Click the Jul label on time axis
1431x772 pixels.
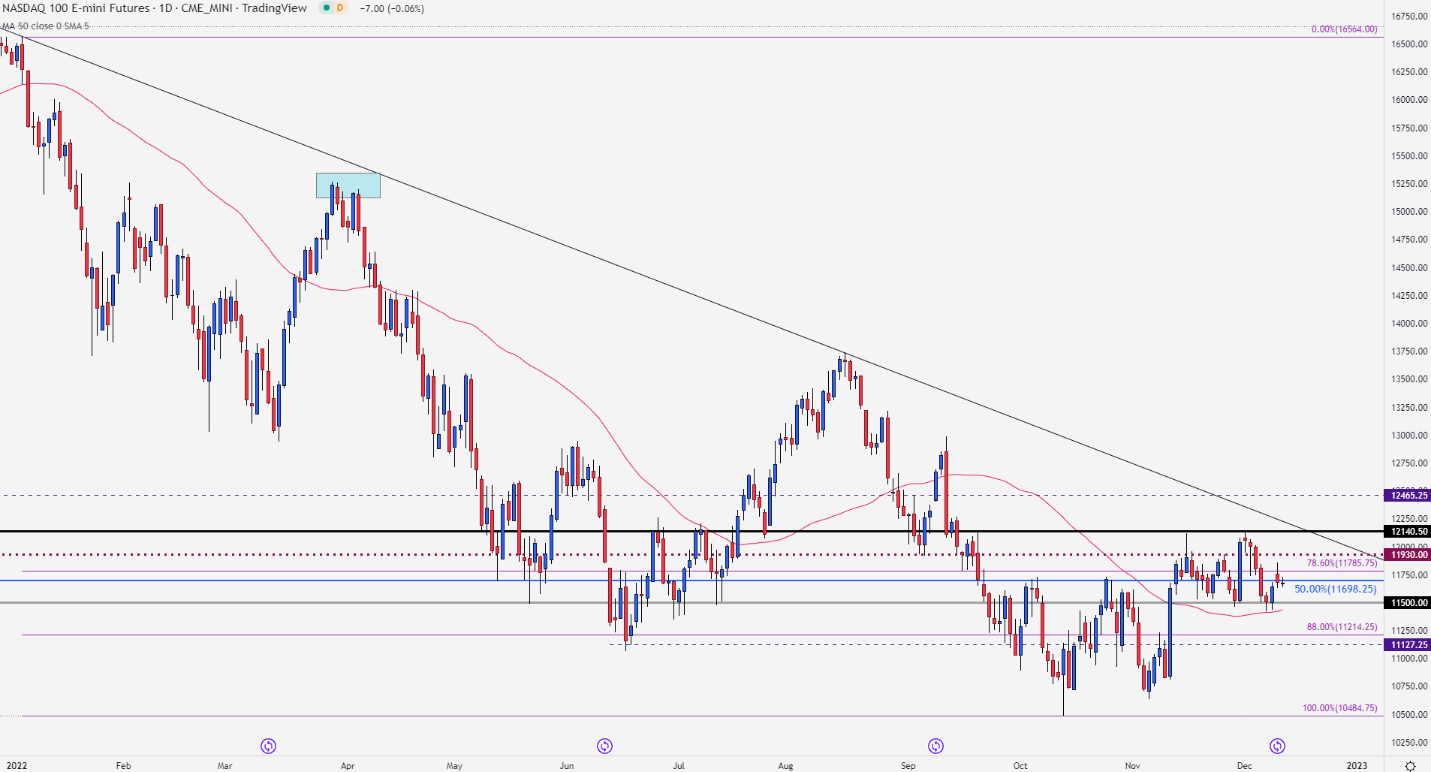pos(678,765)
